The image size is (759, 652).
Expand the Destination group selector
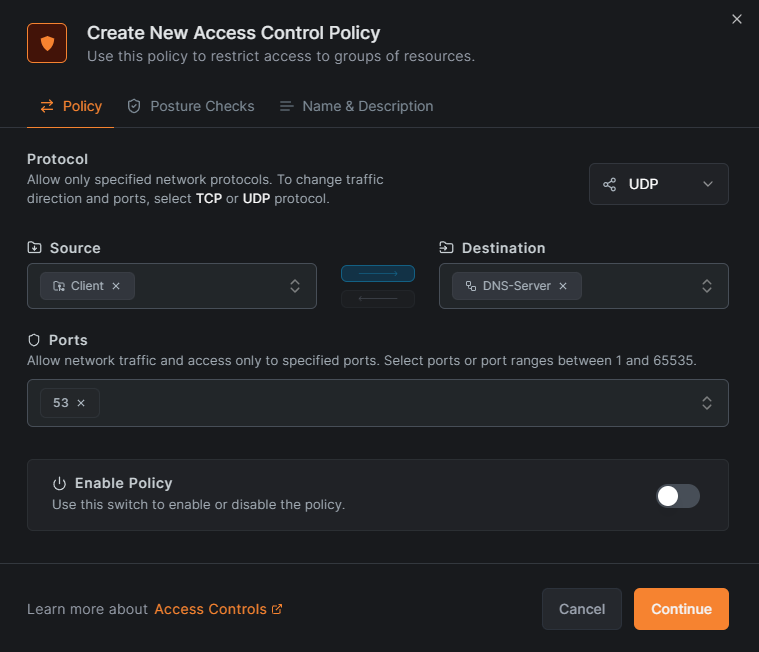click(x=706, y=286)
